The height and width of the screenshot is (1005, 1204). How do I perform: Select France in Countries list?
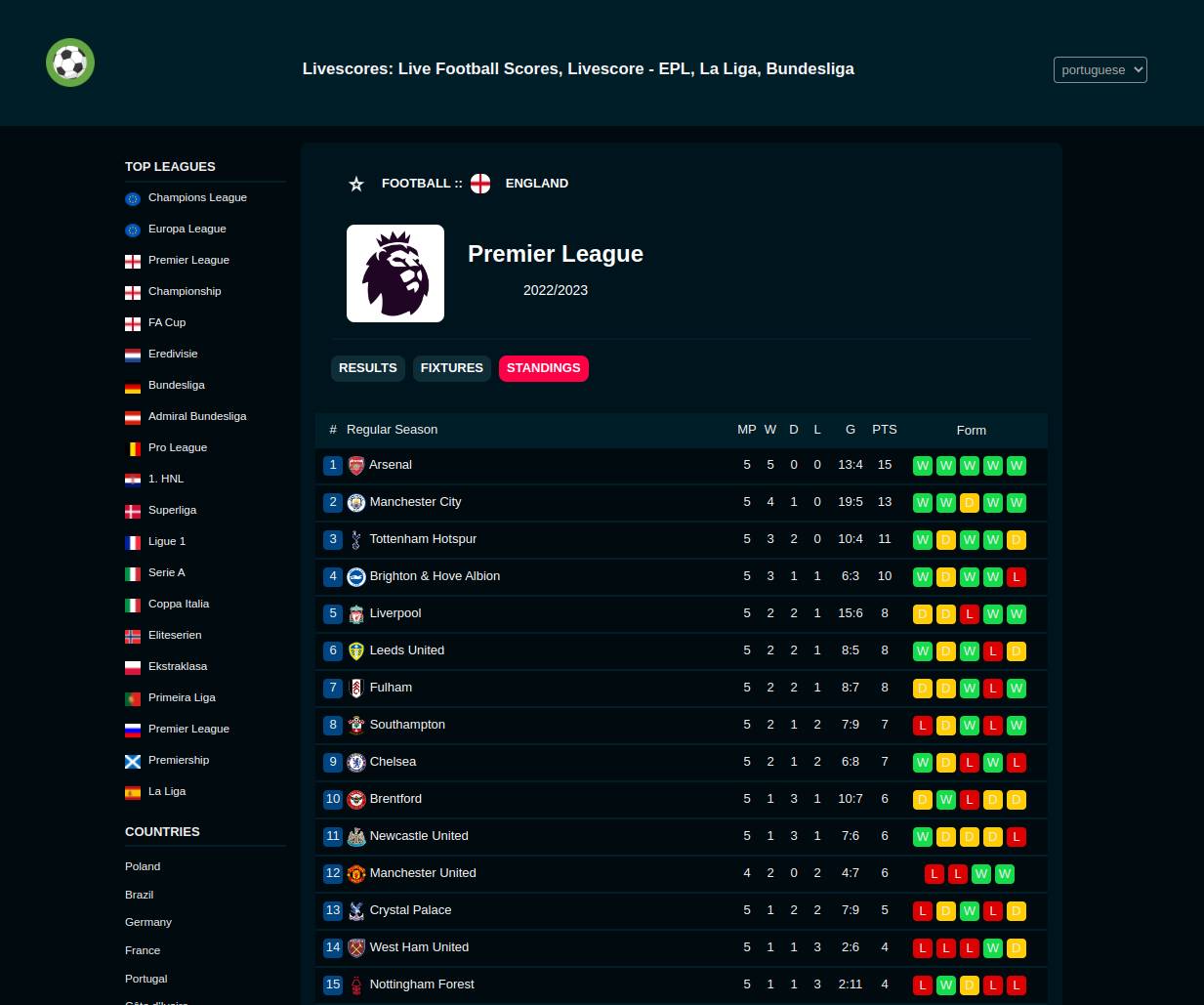(x=143, y=950)
